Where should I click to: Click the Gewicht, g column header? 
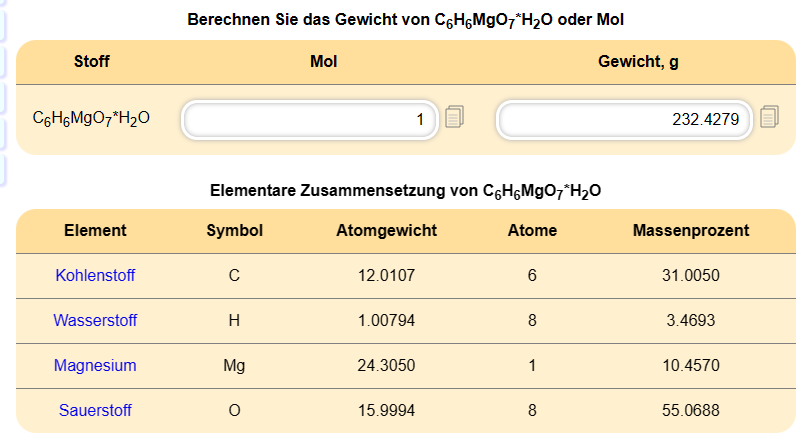[x=638, y=62]
